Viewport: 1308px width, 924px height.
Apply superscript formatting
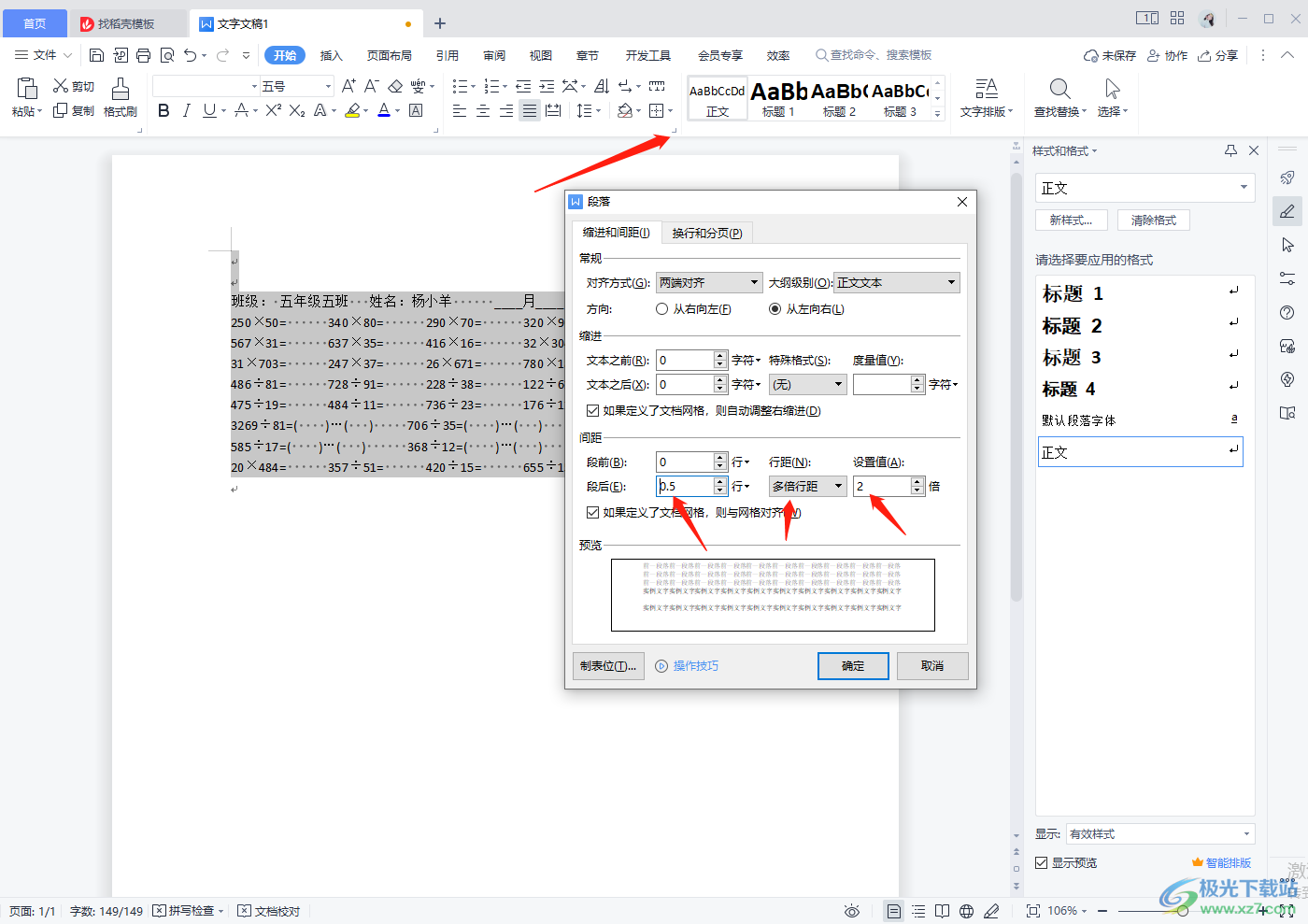pos(273,110)
